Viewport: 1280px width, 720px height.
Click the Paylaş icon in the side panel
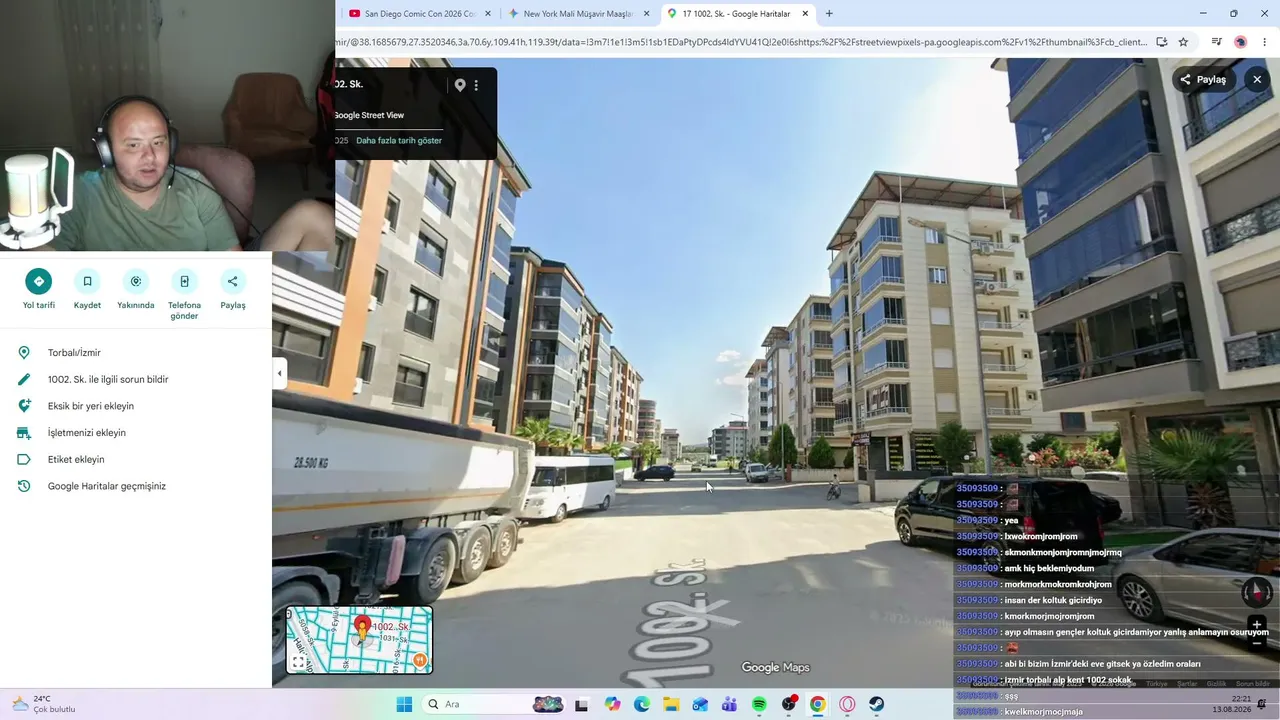coord(233,281)
